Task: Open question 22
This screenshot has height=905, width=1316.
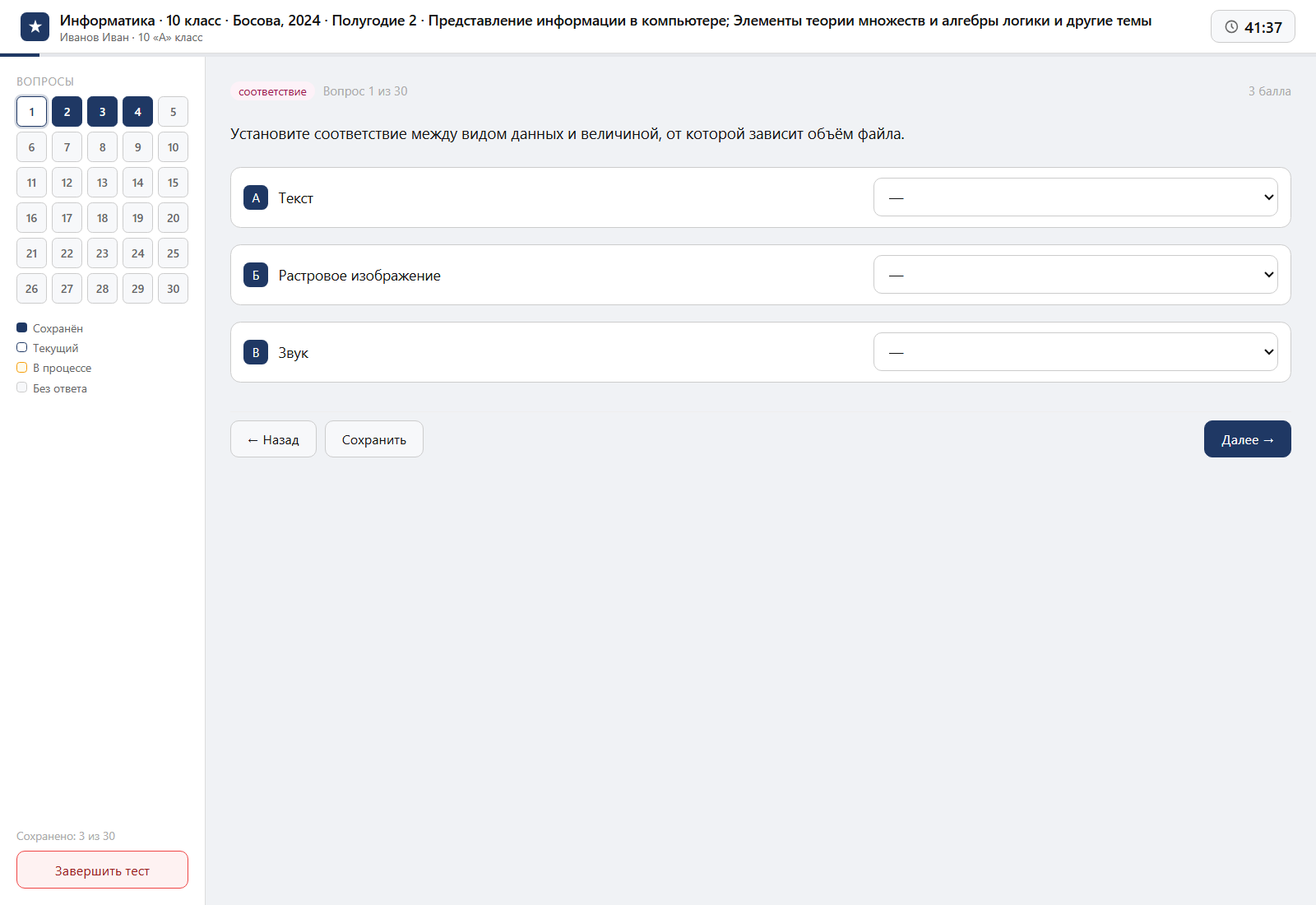Action: [x=67, y=253]
